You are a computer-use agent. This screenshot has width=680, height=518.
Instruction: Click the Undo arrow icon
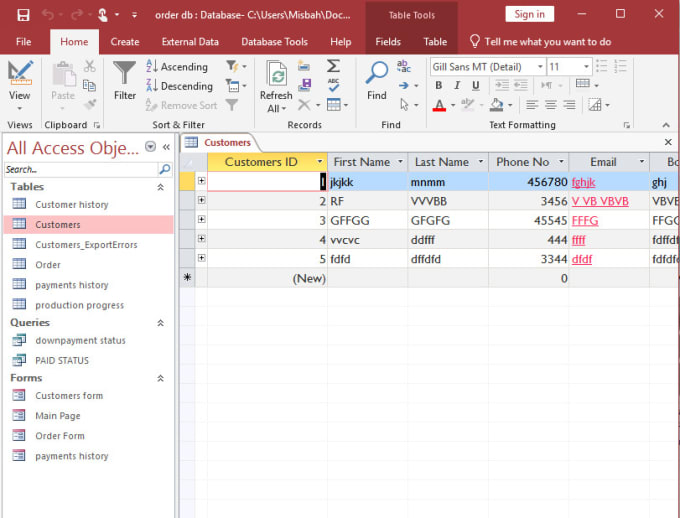click(48, 15)
